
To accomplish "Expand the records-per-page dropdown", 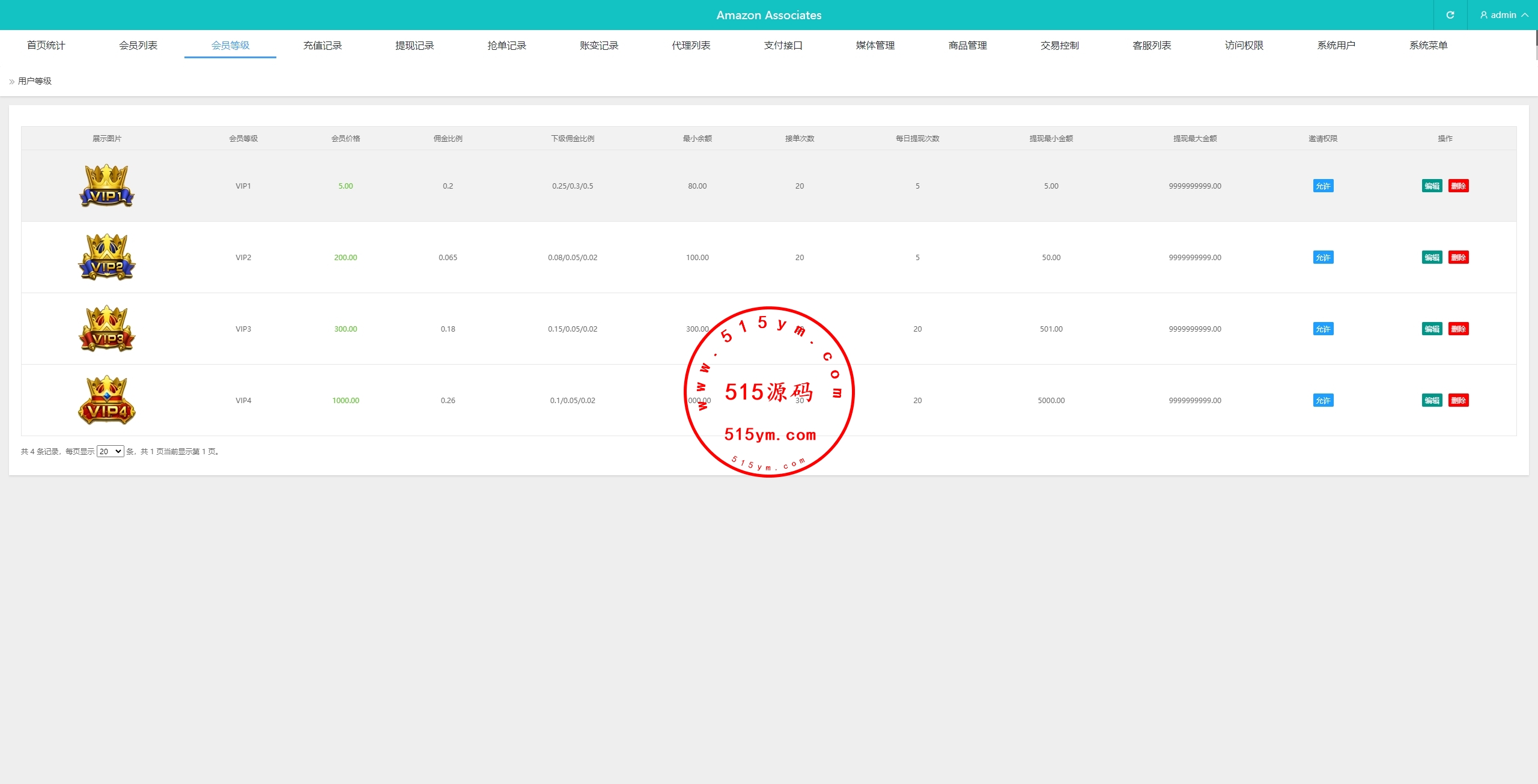I will click(x=111, y=451).
